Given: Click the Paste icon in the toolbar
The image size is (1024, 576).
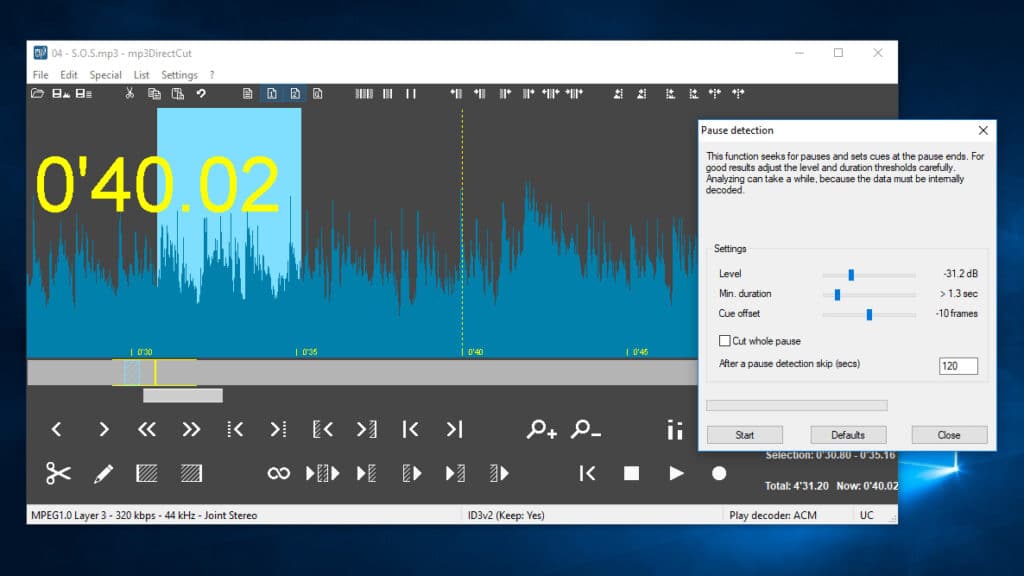Looking at the screenshot, I should [x=180, y=93].
